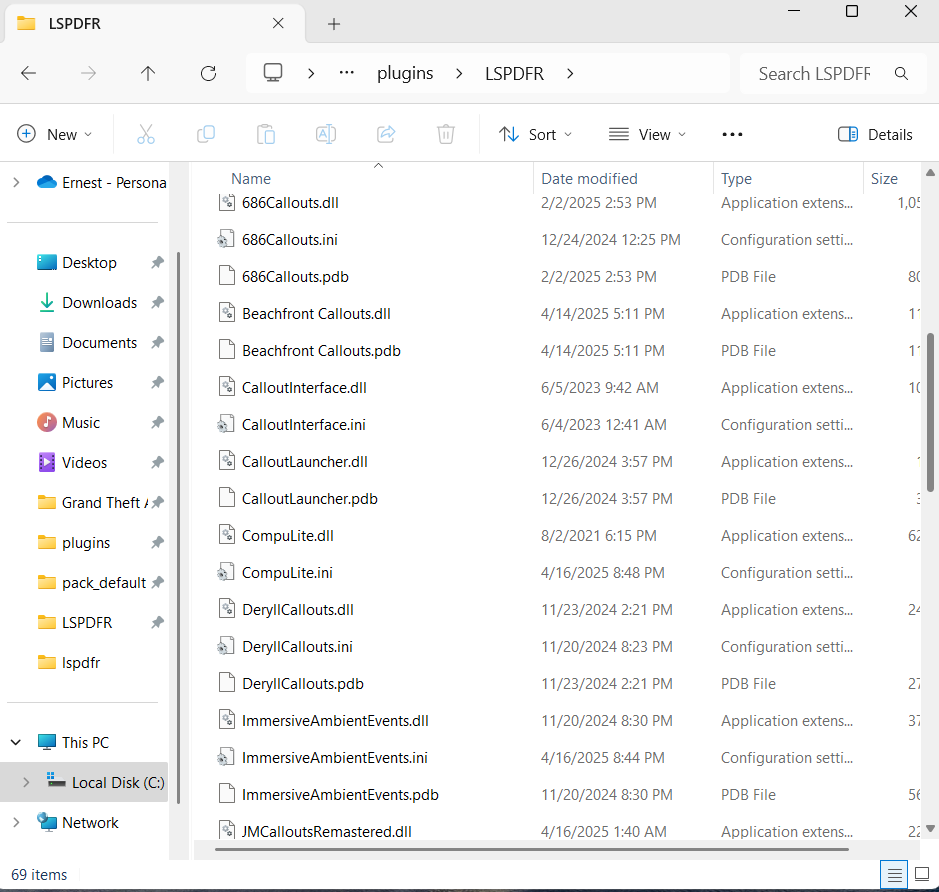
Task: Refresh the current folder view
Action: (x=208, y=73)
